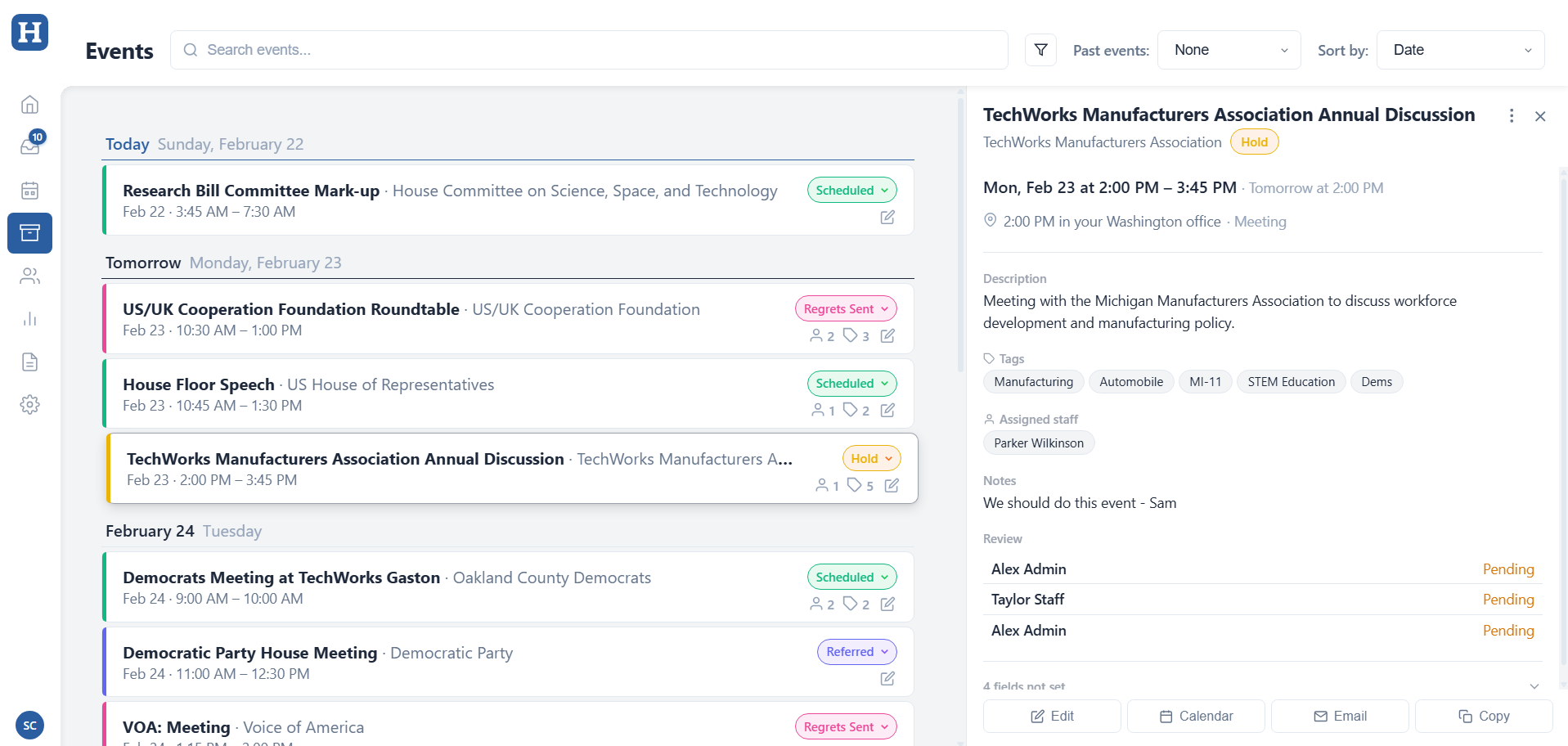
Task: Click inside the Search events field
Action: pos(491,50)
